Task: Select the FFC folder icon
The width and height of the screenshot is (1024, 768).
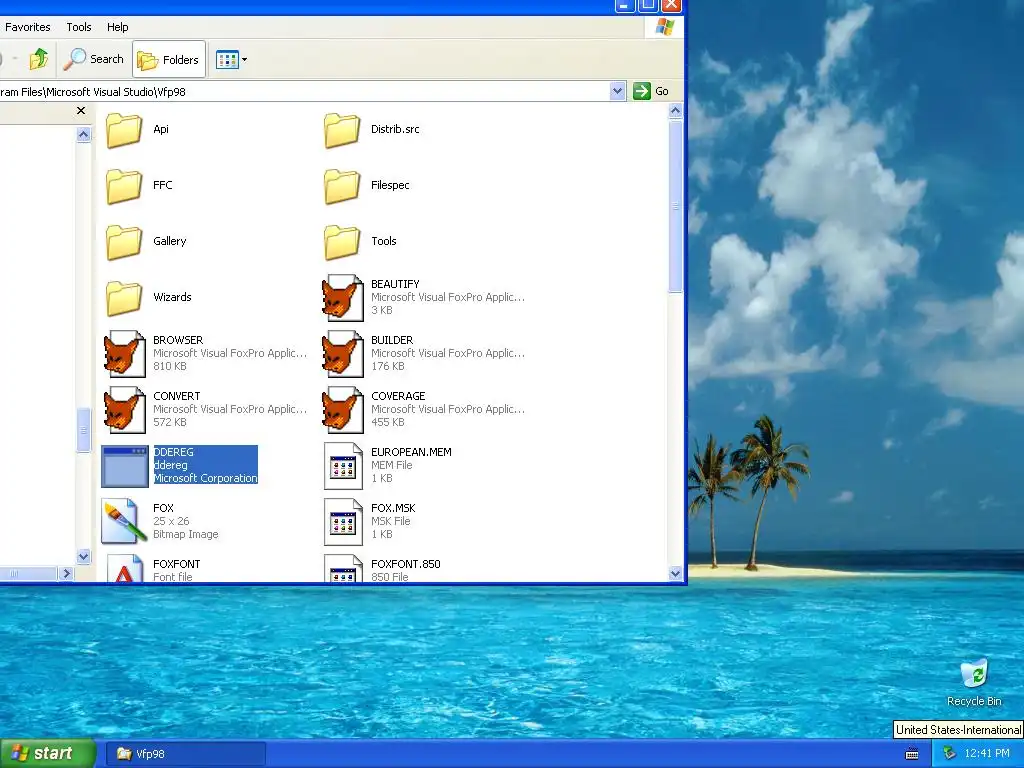Action: pyautogui.click(x=124, y=186)
